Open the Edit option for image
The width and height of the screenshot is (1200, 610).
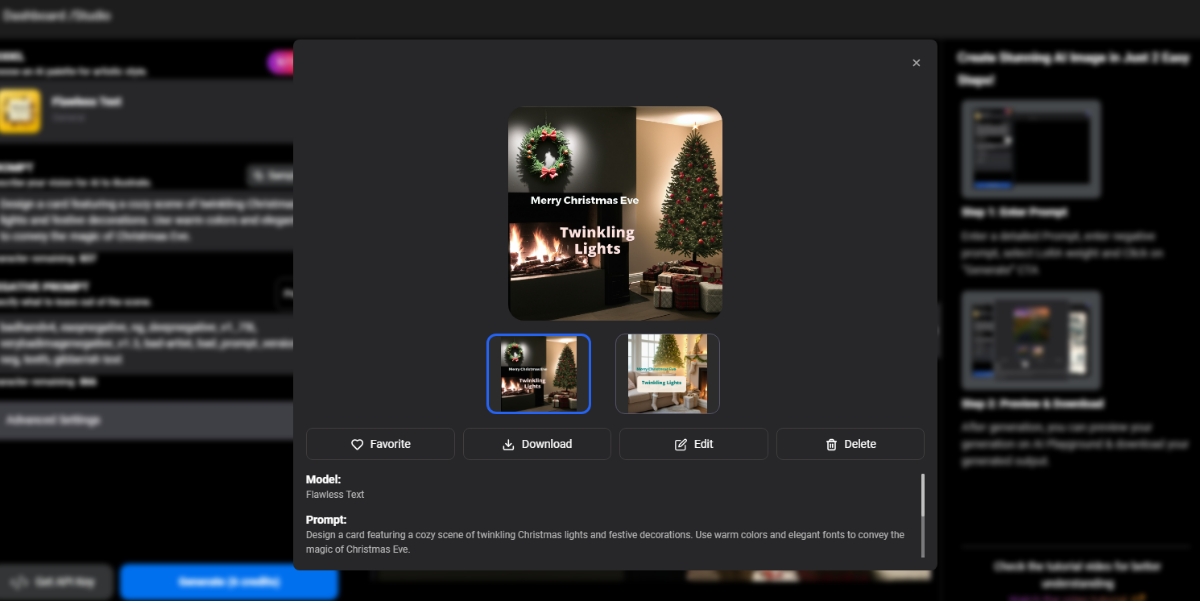pos(693,444)
